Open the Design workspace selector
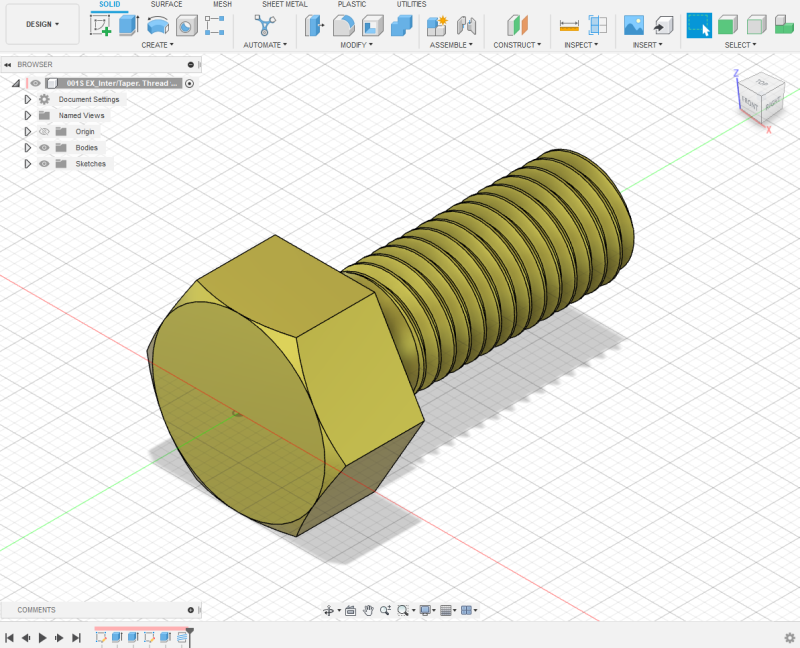The image size is (800, 648). coord(41,23)
